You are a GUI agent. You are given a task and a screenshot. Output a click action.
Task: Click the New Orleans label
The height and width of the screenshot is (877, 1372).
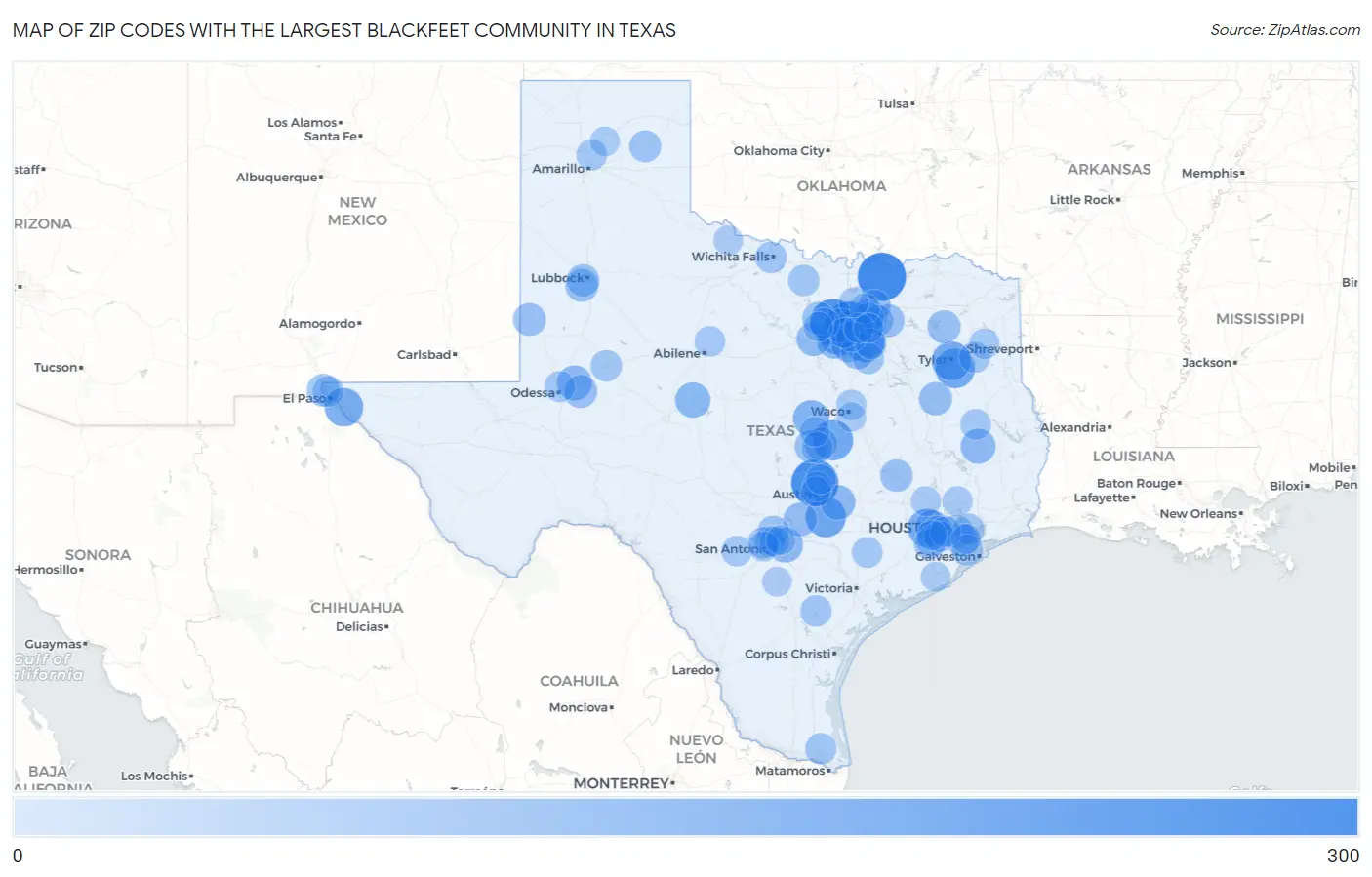pos(1200,514)
